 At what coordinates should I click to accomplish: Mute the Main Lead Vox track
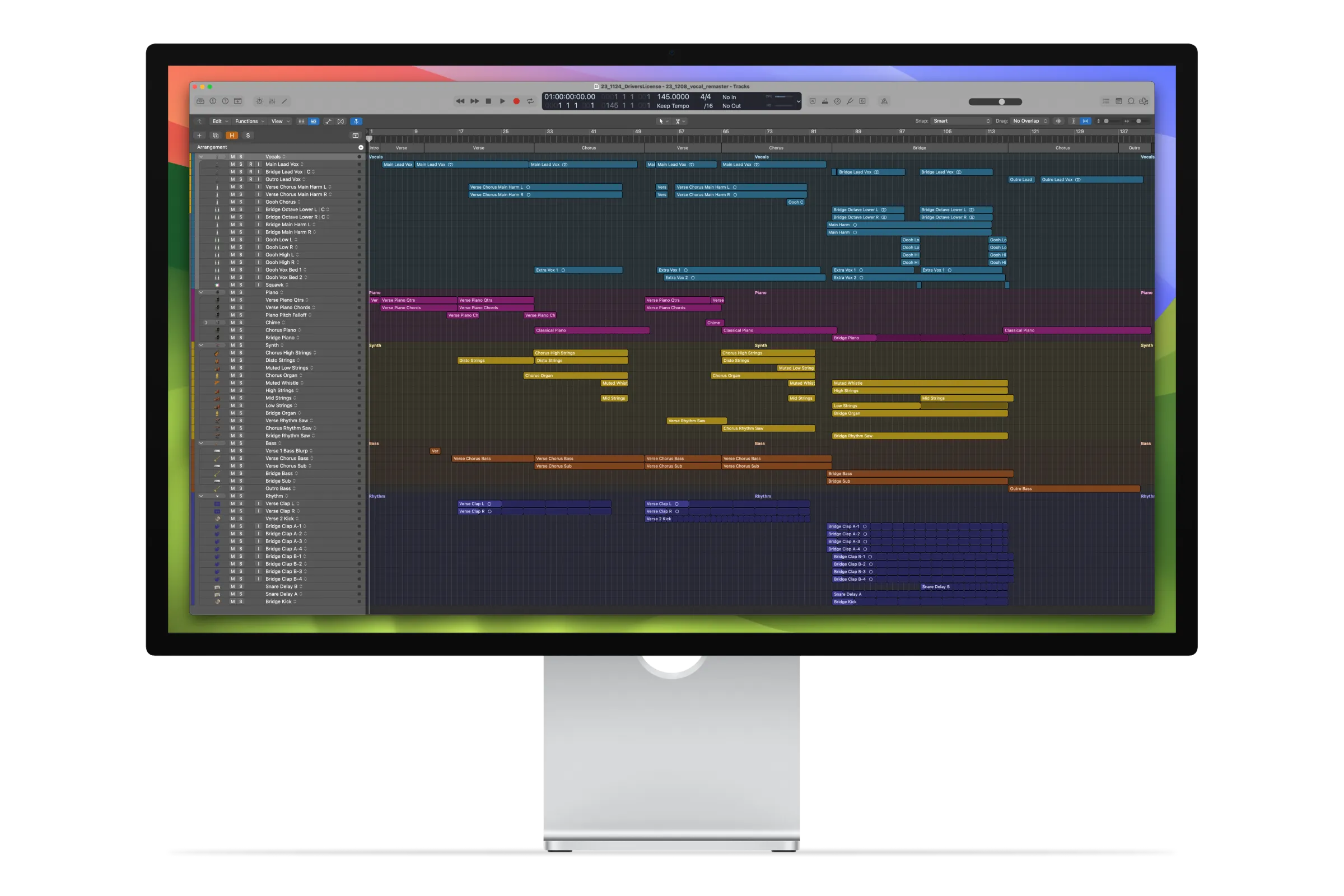232,164
